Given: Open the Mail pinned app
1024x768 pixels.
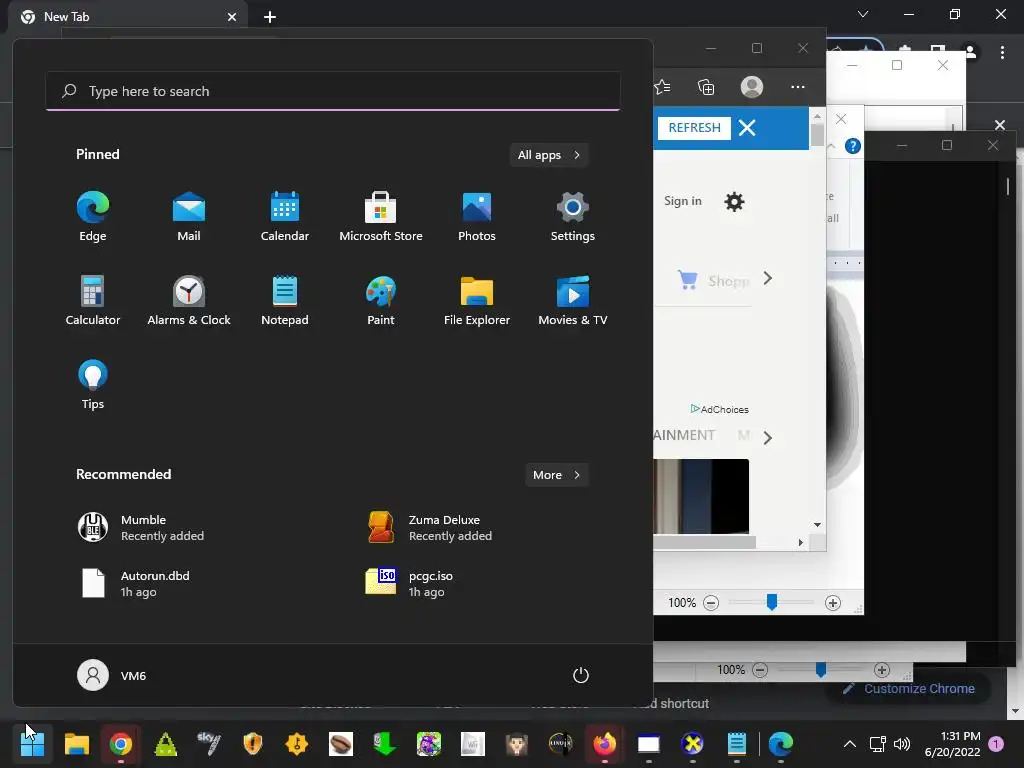Looking at the screenshot, I should coord(189,216).
